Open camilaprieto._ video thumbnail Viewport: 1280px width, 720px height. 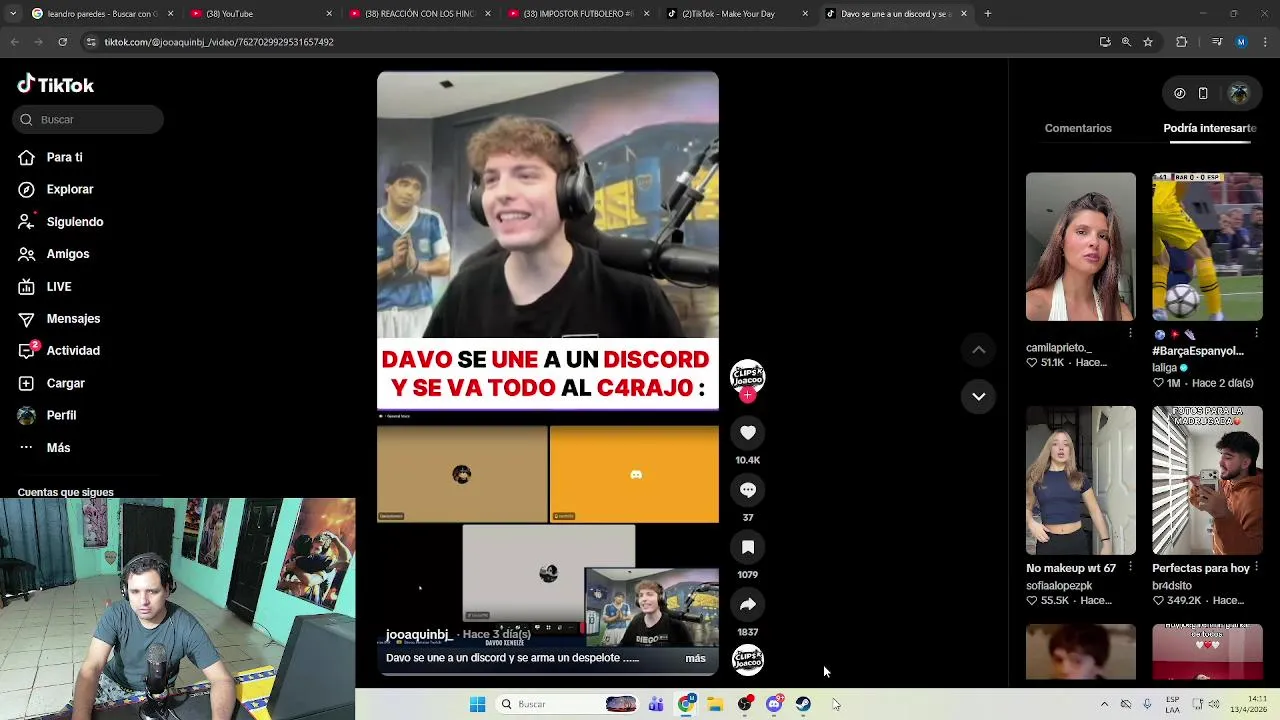pyautogui.click(x=1081, y=247)
